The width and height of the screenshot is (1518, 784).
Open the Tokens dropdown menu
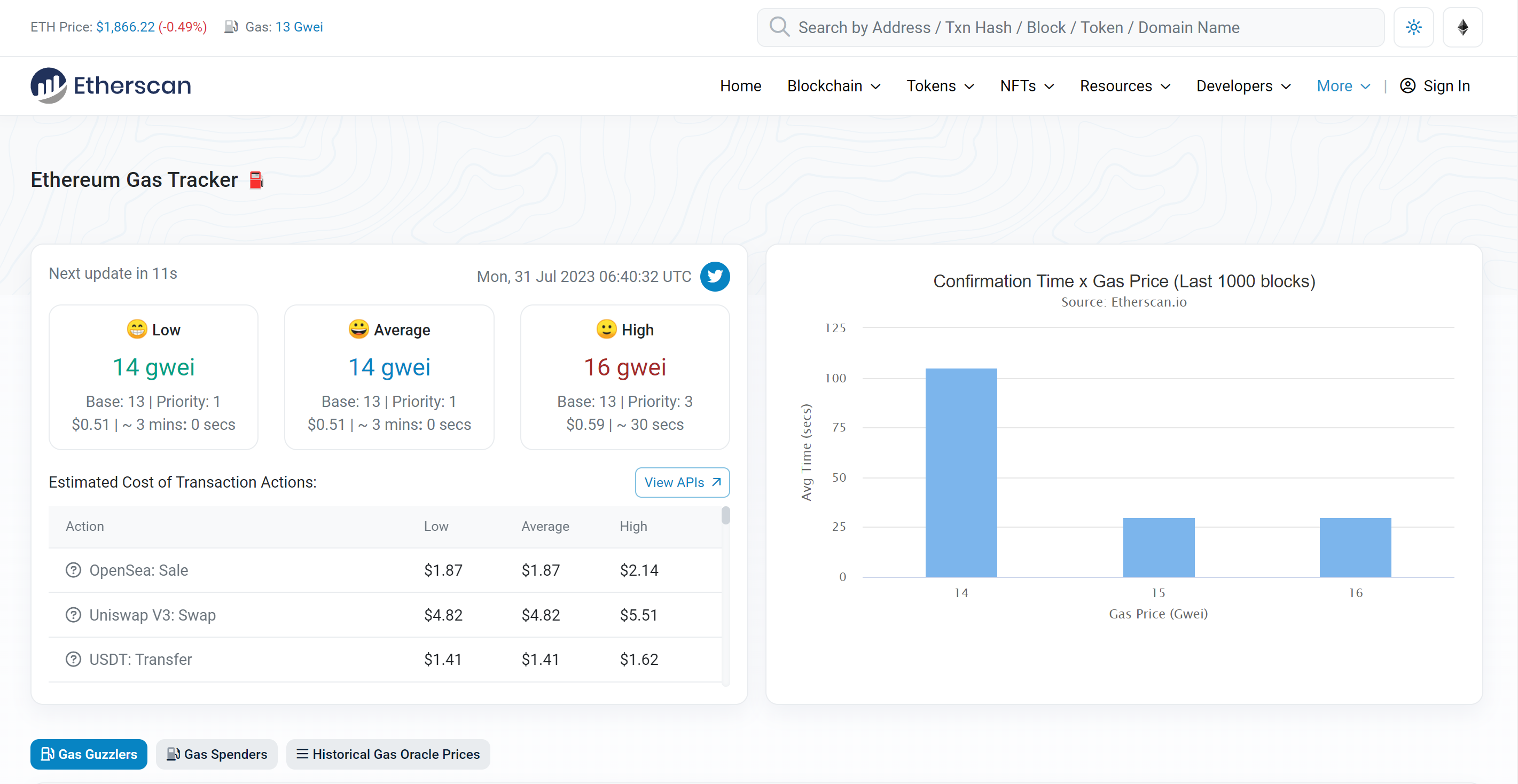(x=940, y=86)
